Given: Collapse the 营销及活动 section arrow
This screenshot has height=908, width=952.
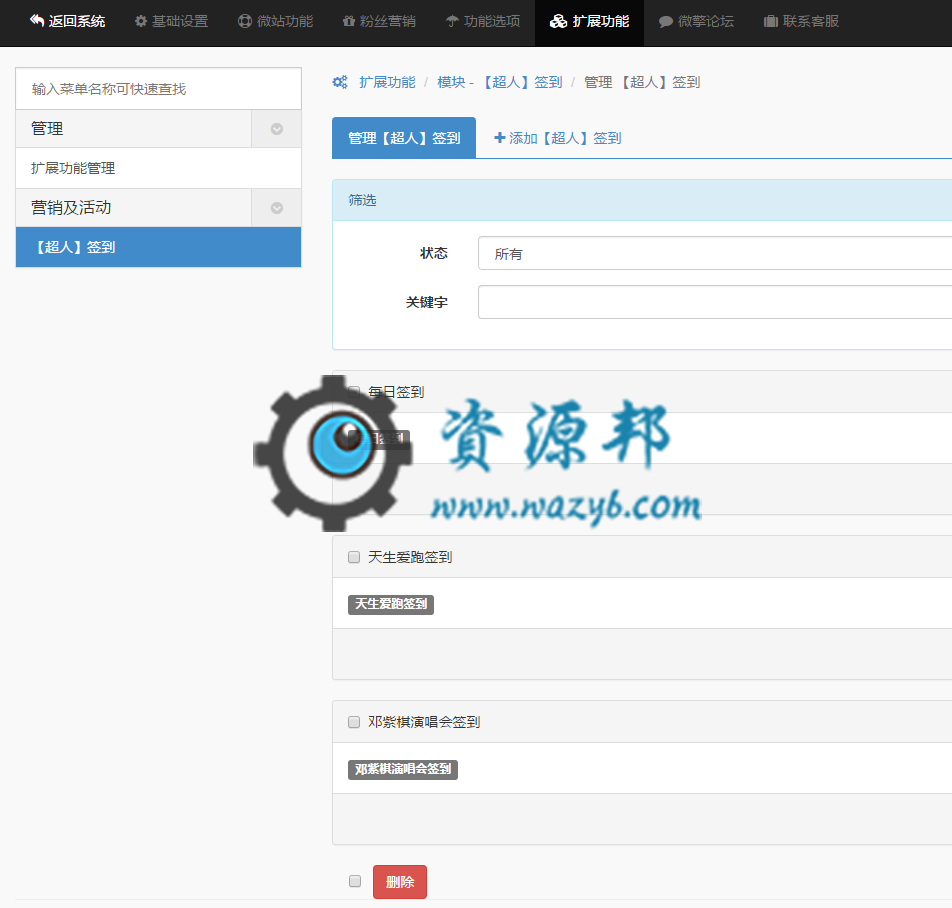Looking at the screenshot, I should coord(277,208).
